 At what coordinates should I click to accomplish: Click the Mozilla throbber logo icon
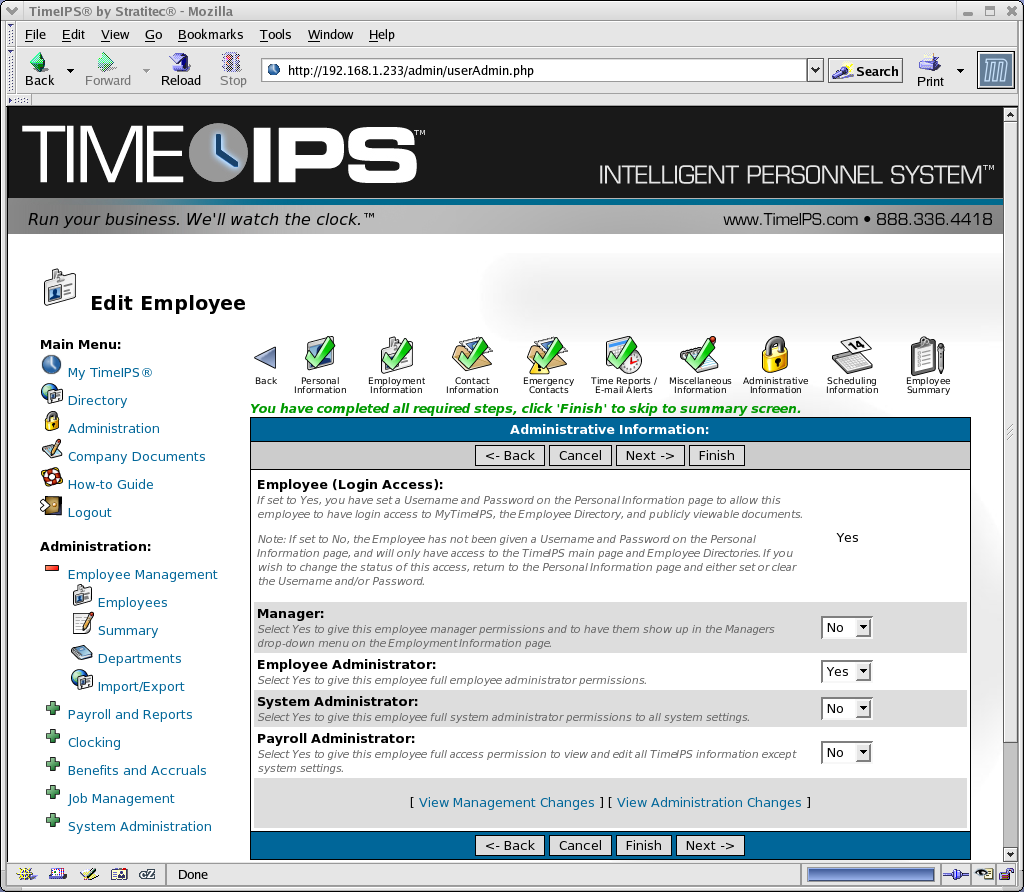995,70
